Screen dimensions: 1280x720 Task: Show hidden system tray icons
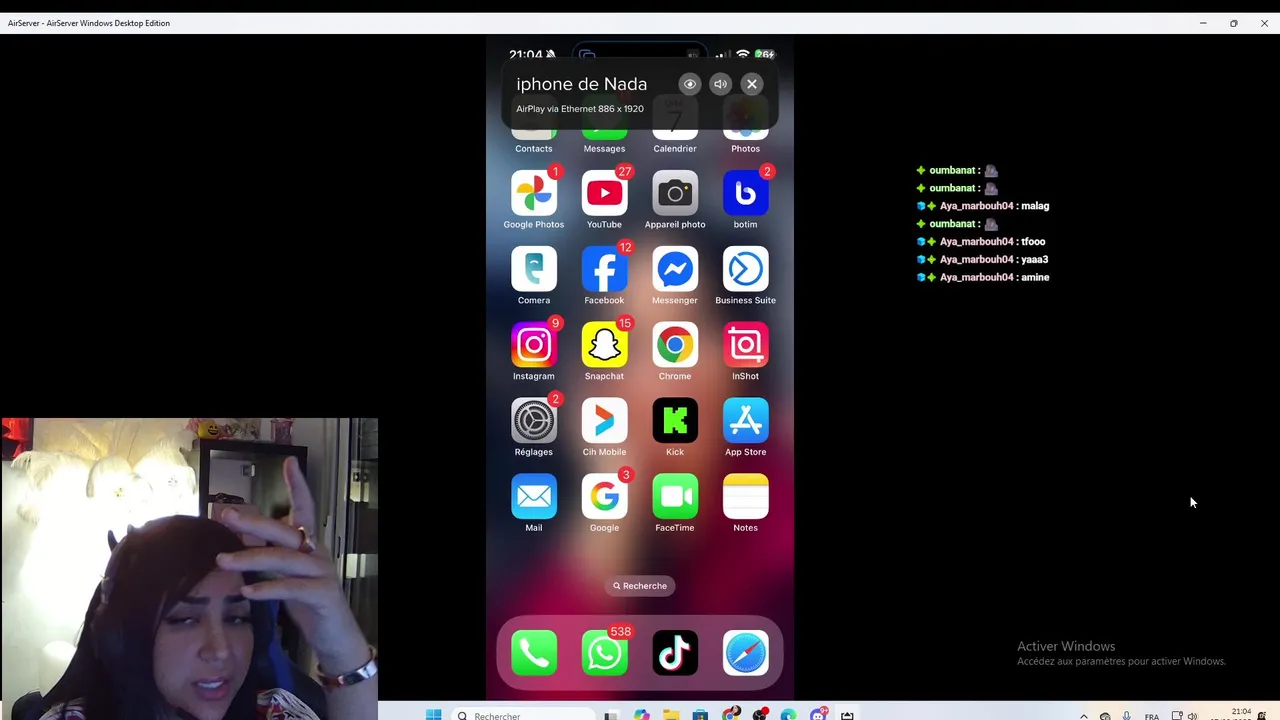coord(1083,715)
